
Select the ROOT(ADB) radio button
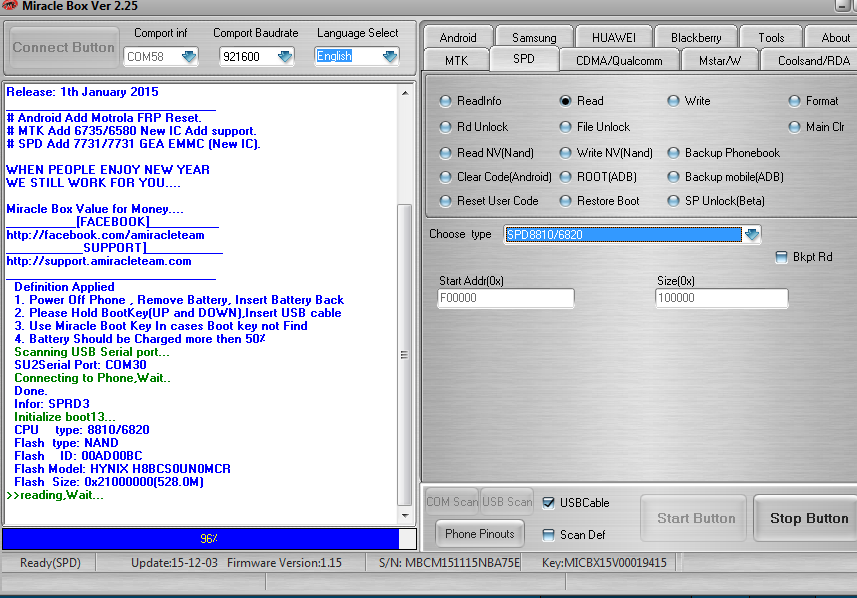click(x=566, y=177)
